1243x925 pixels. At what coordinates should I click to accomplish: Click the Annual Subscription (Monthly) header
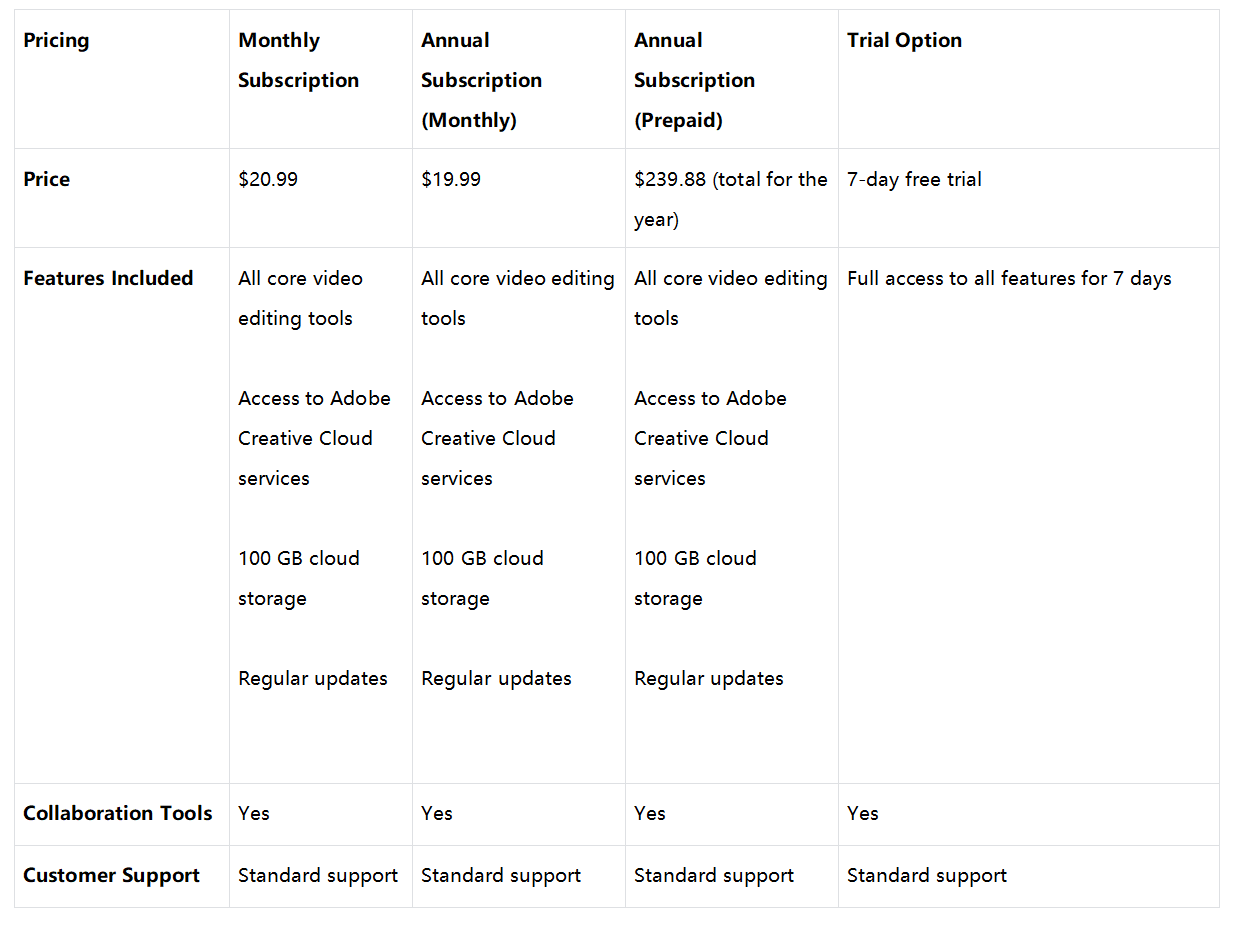(481, 80)
